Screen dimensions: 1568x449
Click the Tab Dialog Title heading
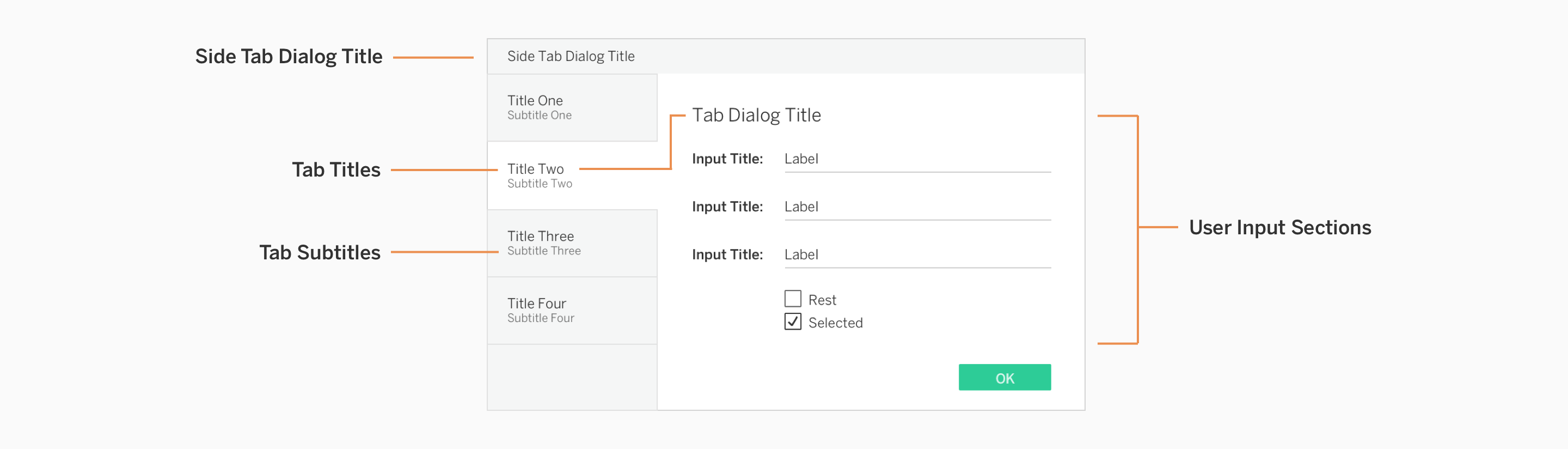(756, 115)
